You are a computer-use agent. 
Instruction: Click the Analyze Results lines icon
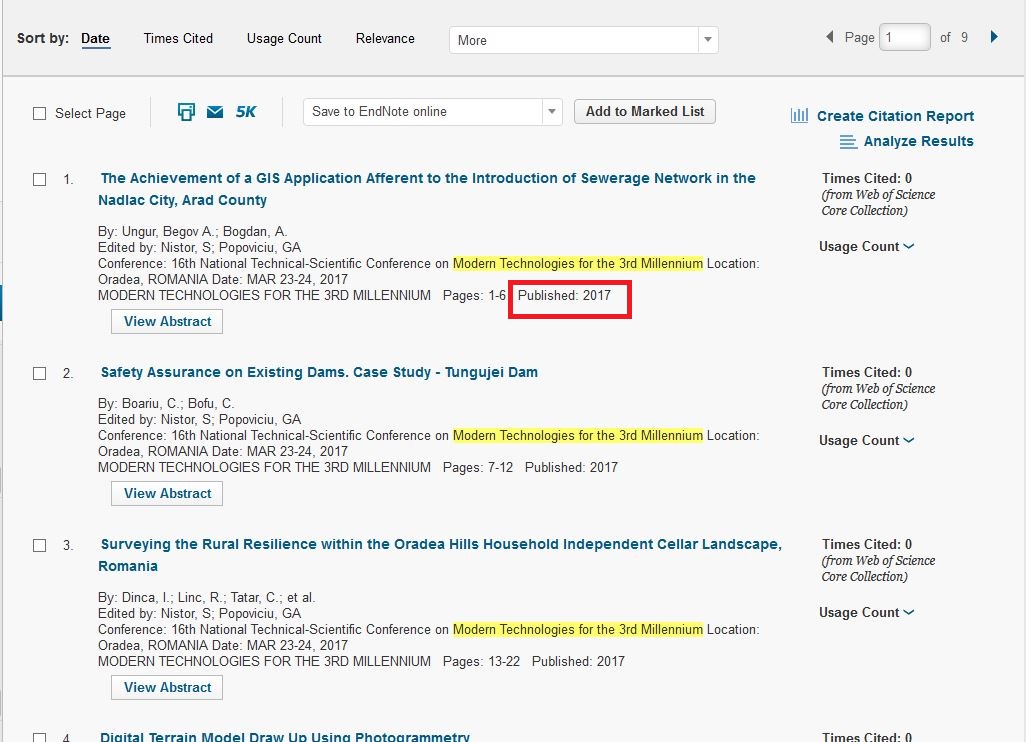[x=848, y=142]
